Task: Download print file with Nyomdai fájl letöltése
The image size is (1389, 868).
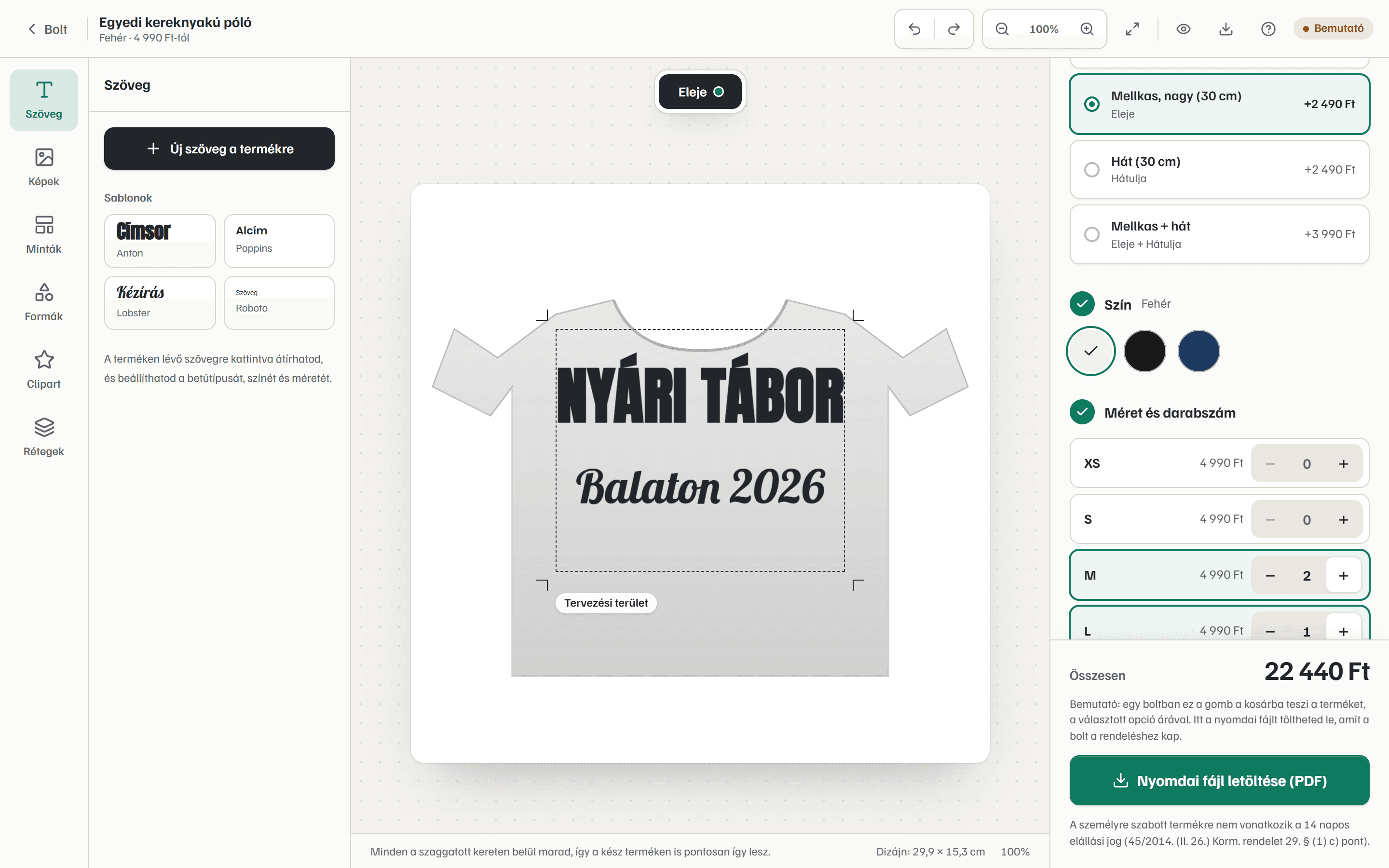Action: (x=1219, y=781)
